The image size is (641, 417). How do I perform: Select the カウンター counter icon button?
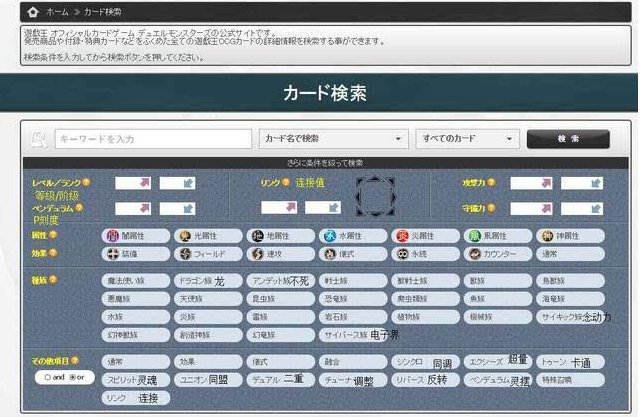pos(498,254)
